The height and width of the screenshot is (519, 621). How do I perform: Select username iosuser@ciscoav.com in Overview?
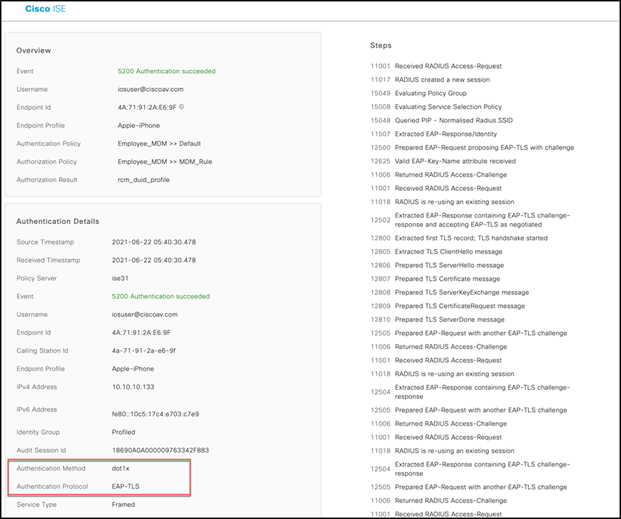click(x=150, y=90)
